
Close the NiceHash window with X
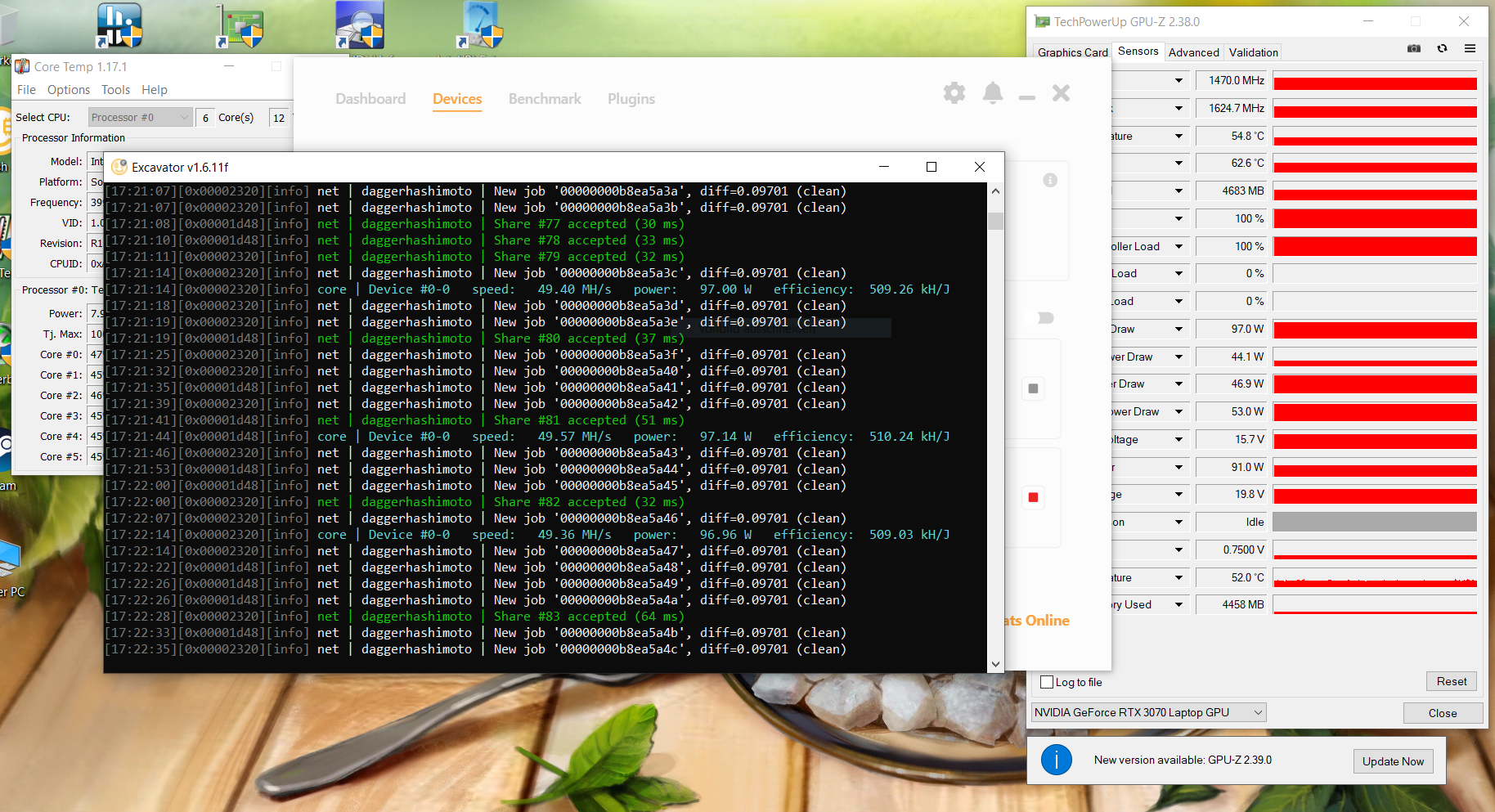[1061, 92]
